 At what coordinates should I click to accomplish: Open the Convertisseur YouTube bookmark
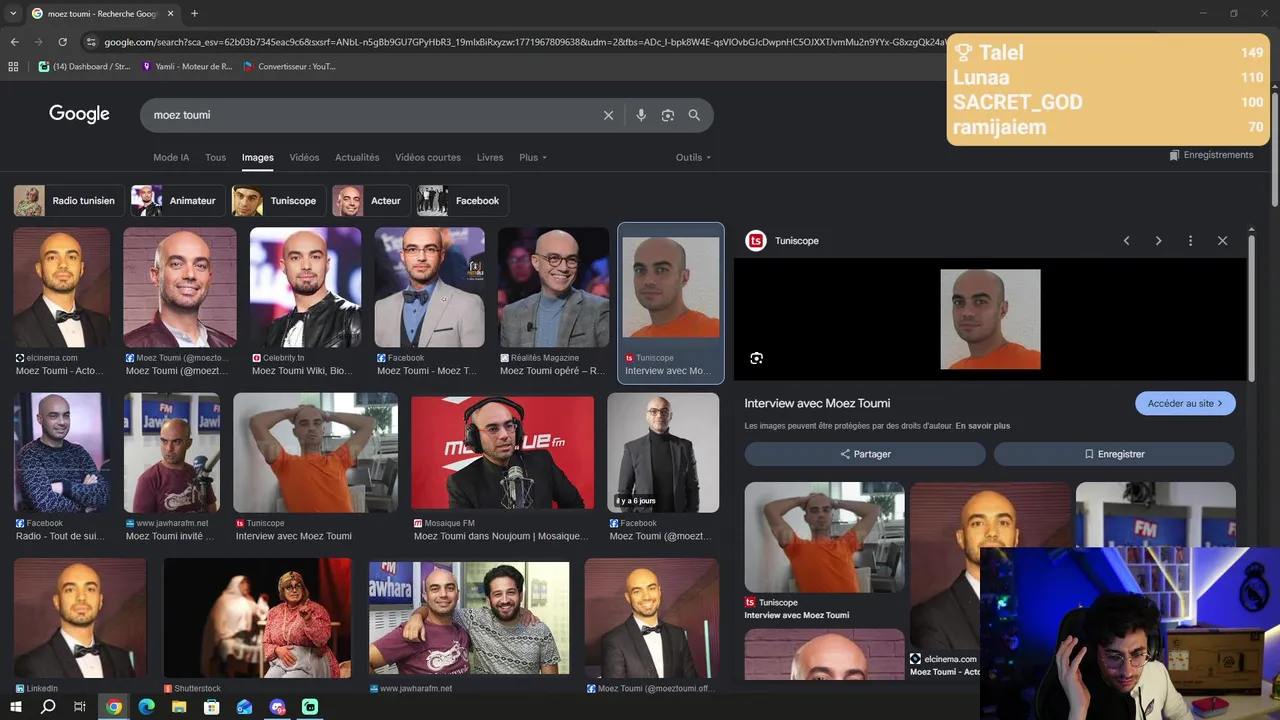[289, 67]
